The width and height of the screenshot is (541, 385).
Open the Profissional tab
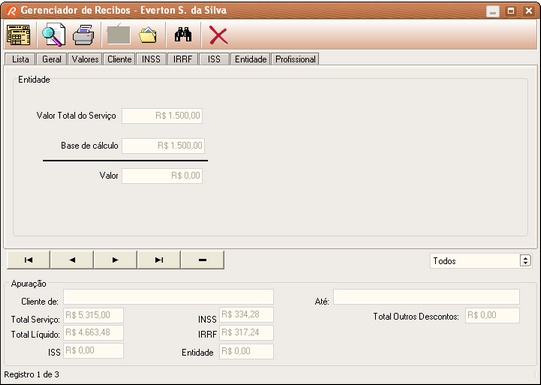pos(295,59)
